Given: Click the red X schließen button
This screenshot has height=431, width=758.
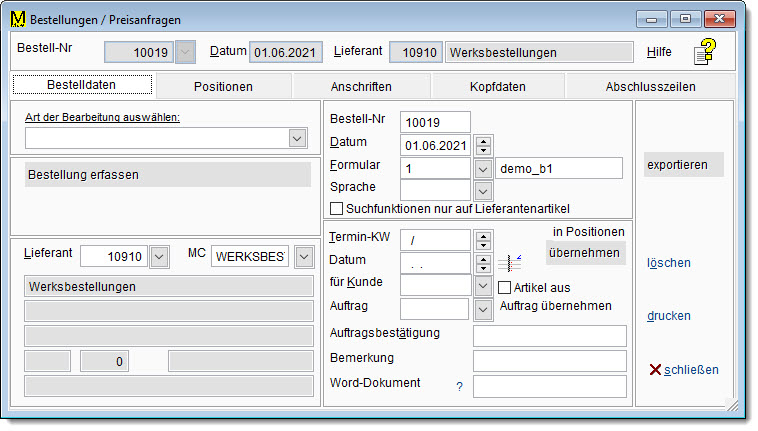Looking at the screenshot, I should [x=683, y=370].
